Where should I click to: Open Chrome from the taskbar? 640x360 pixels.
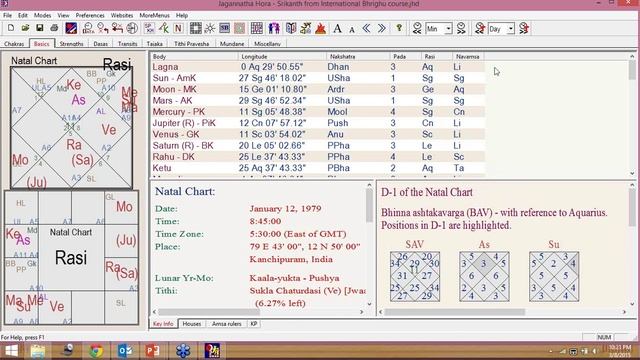96,351
